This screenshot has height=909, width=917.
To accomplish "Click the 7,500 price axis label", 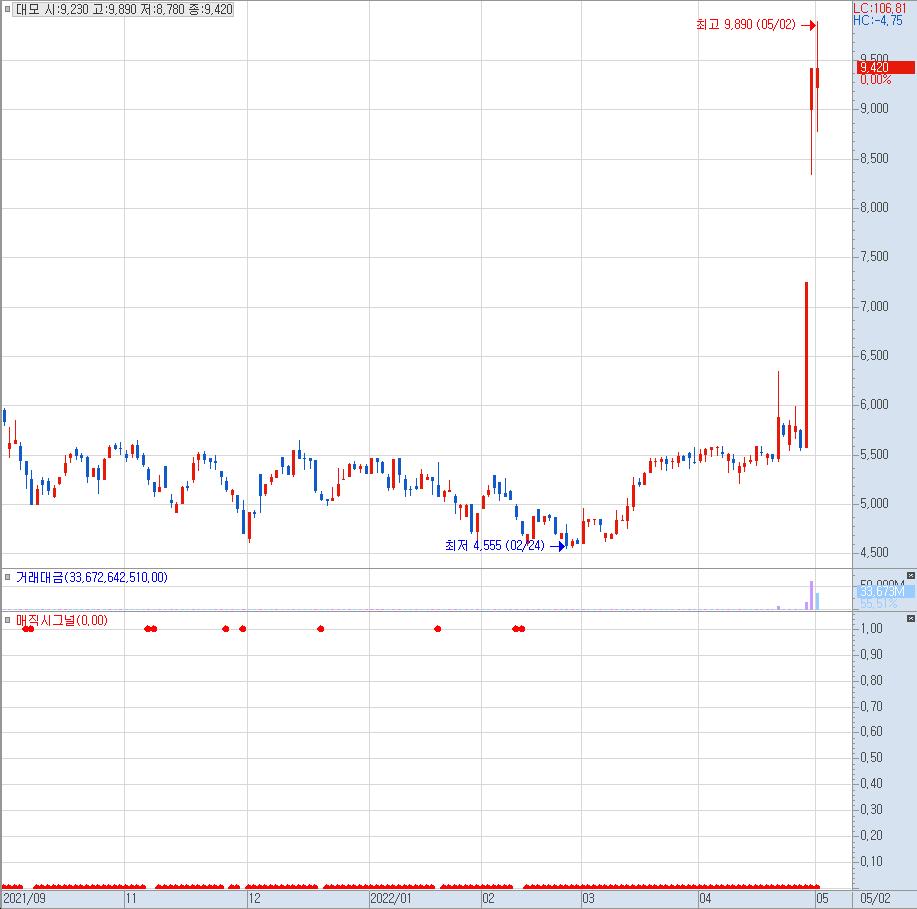I will (x=874, y=256).
